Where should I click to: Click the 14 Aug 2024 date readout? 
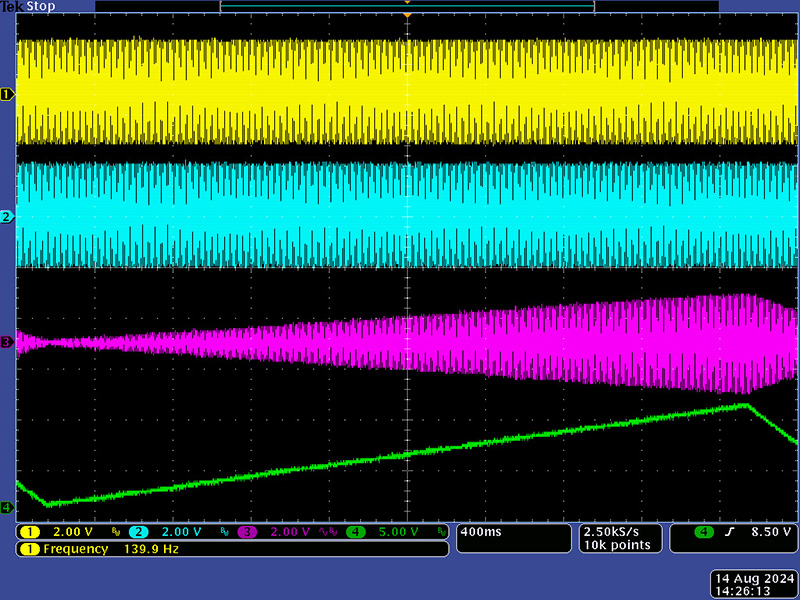pos(754,579)
